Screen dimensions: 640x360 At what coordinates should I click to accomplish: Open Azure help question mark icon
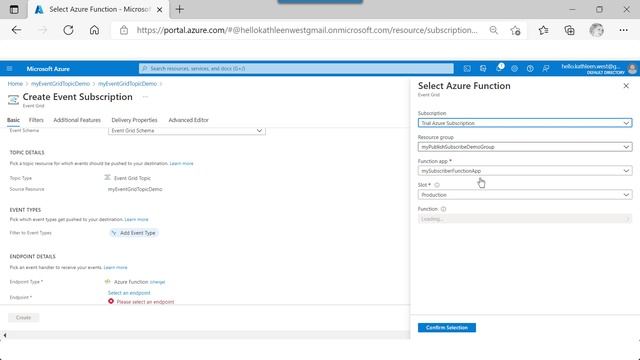coord(530,69)
